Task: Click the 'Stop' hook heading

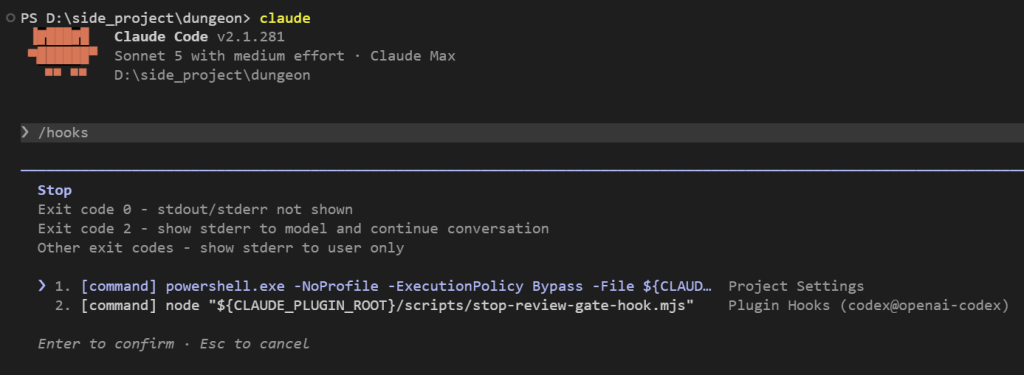Action: tap(55, 190)
